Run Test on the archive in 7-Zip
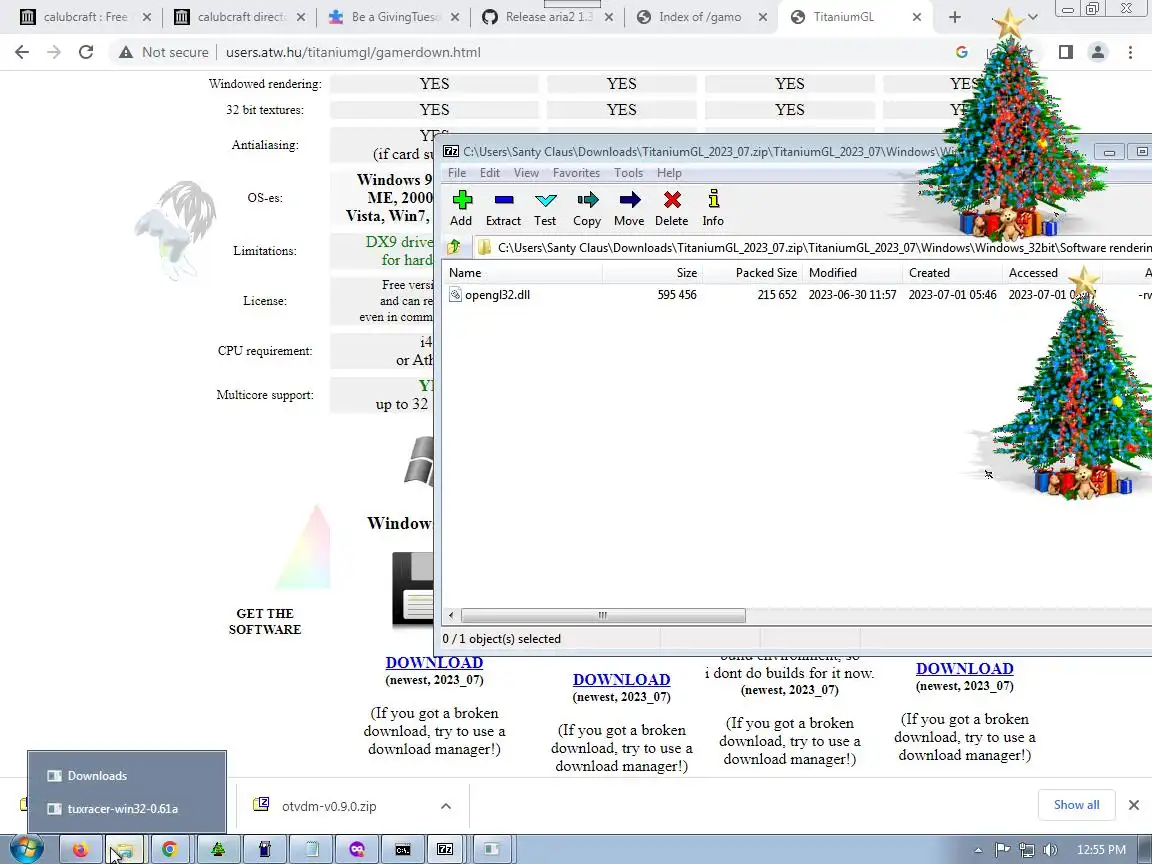The height and width of the screenshot is (864, 1152). coord(545,208)
